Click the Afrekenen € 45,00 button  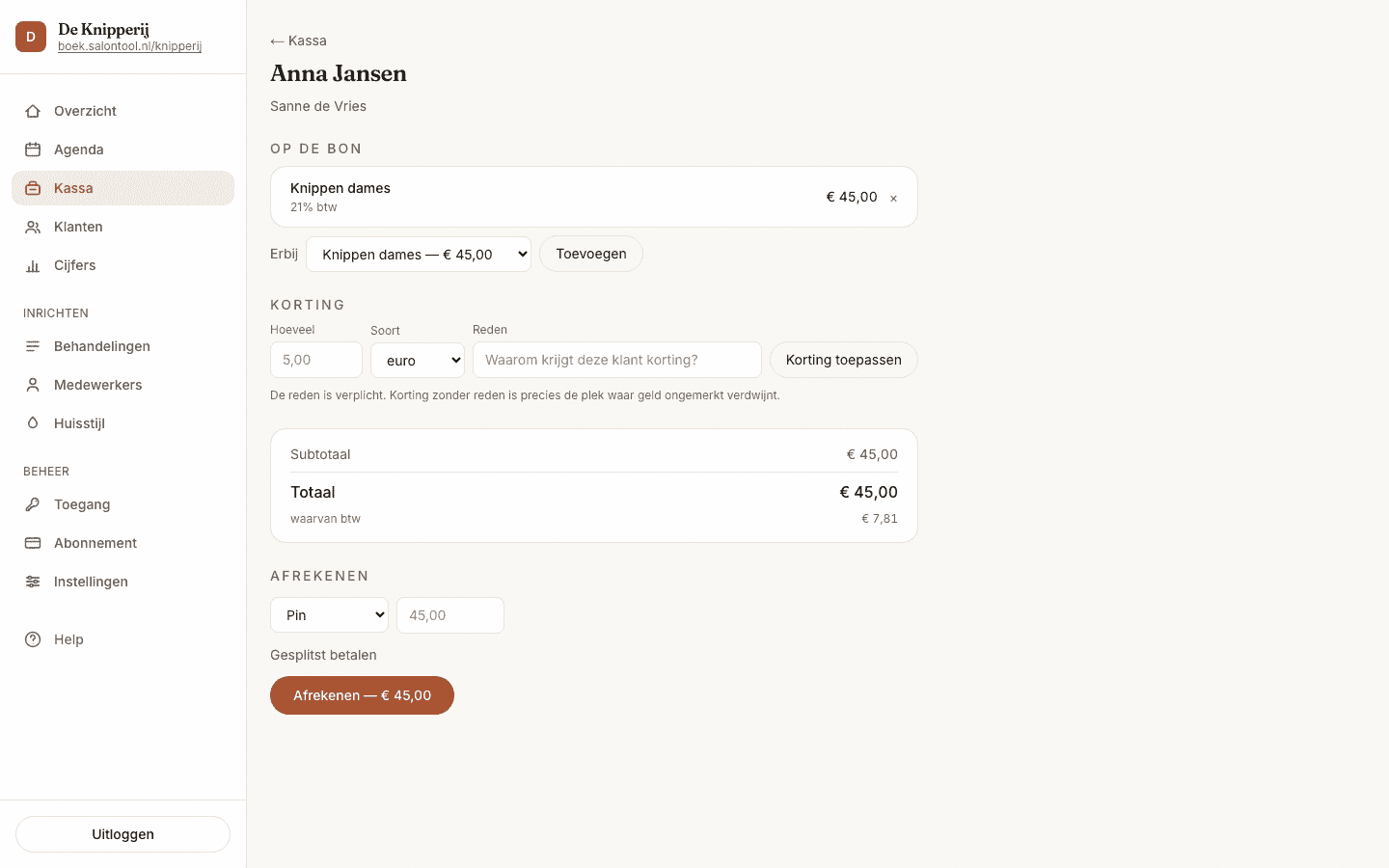tap(362, 695)
